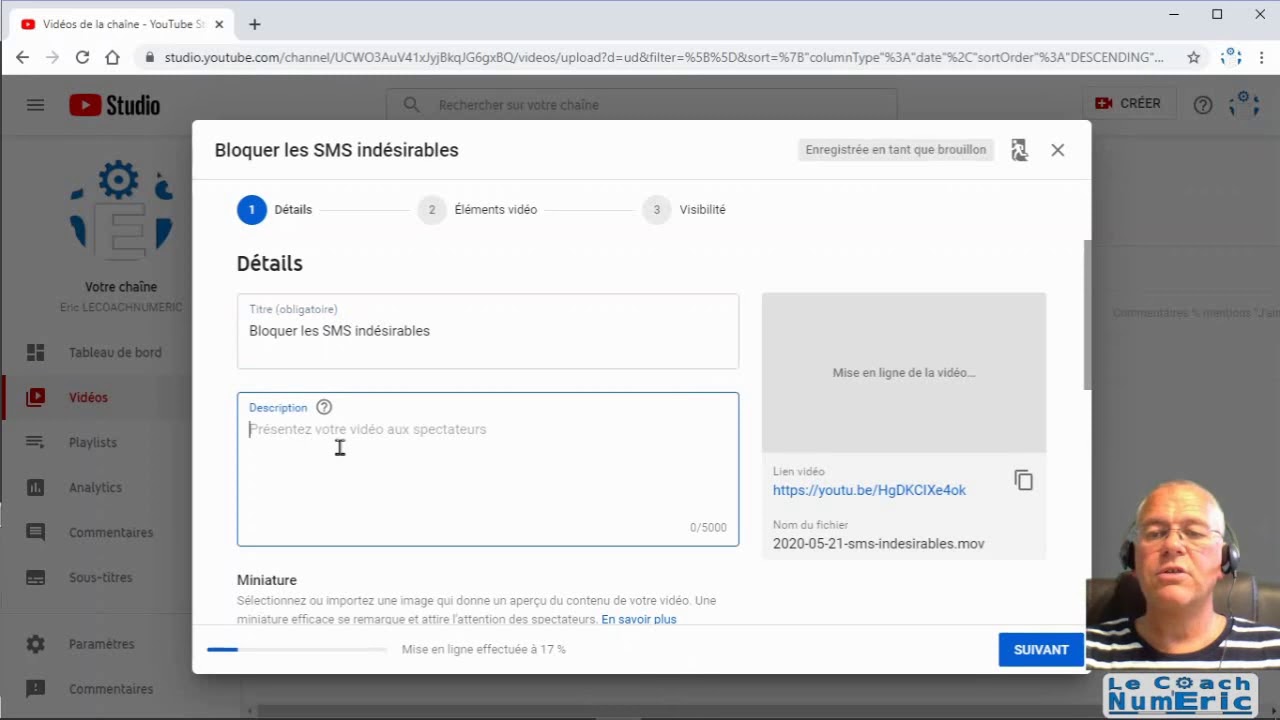Image resolution: width=1280 pixels, height=720 pixels.
Task: Select the Détails step
Action: 275,209
